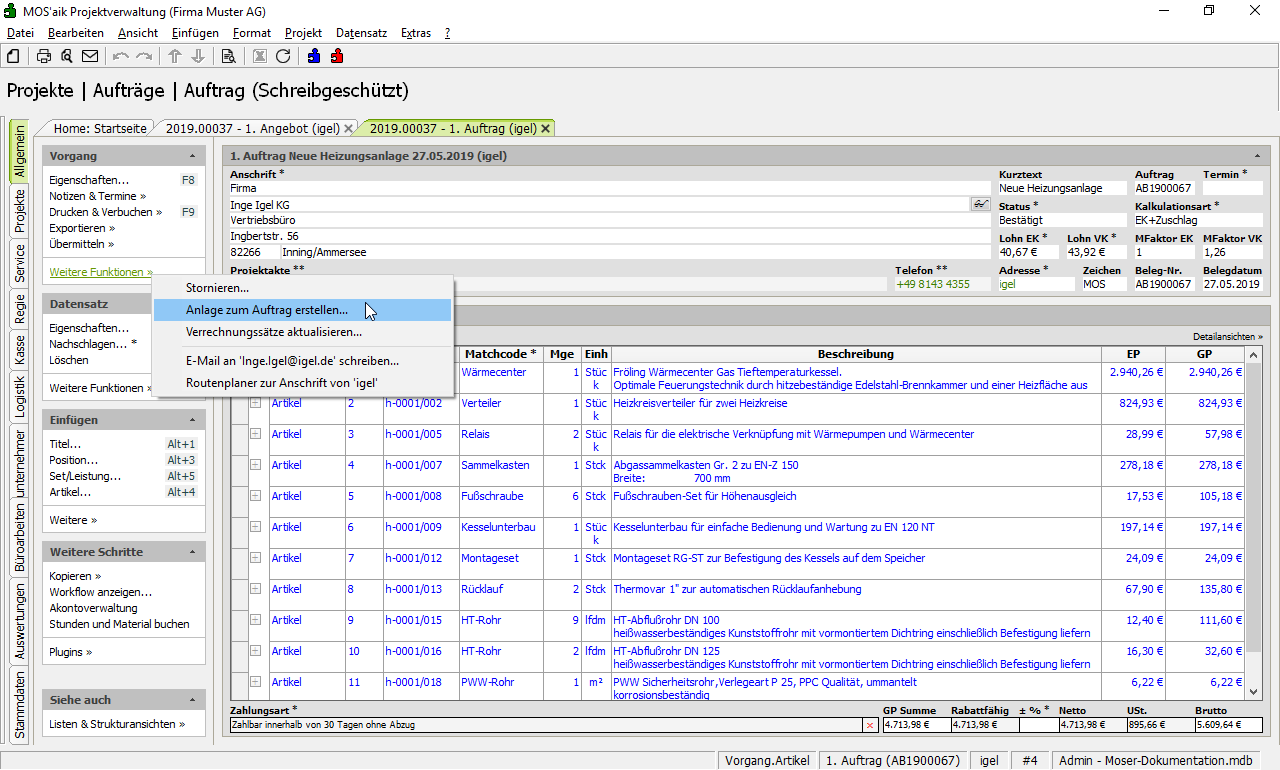Image resolution: width=1280 pixels, height=770 pixels.
Task: Click the new blank document toolbar icon
Action: (14, 56)
